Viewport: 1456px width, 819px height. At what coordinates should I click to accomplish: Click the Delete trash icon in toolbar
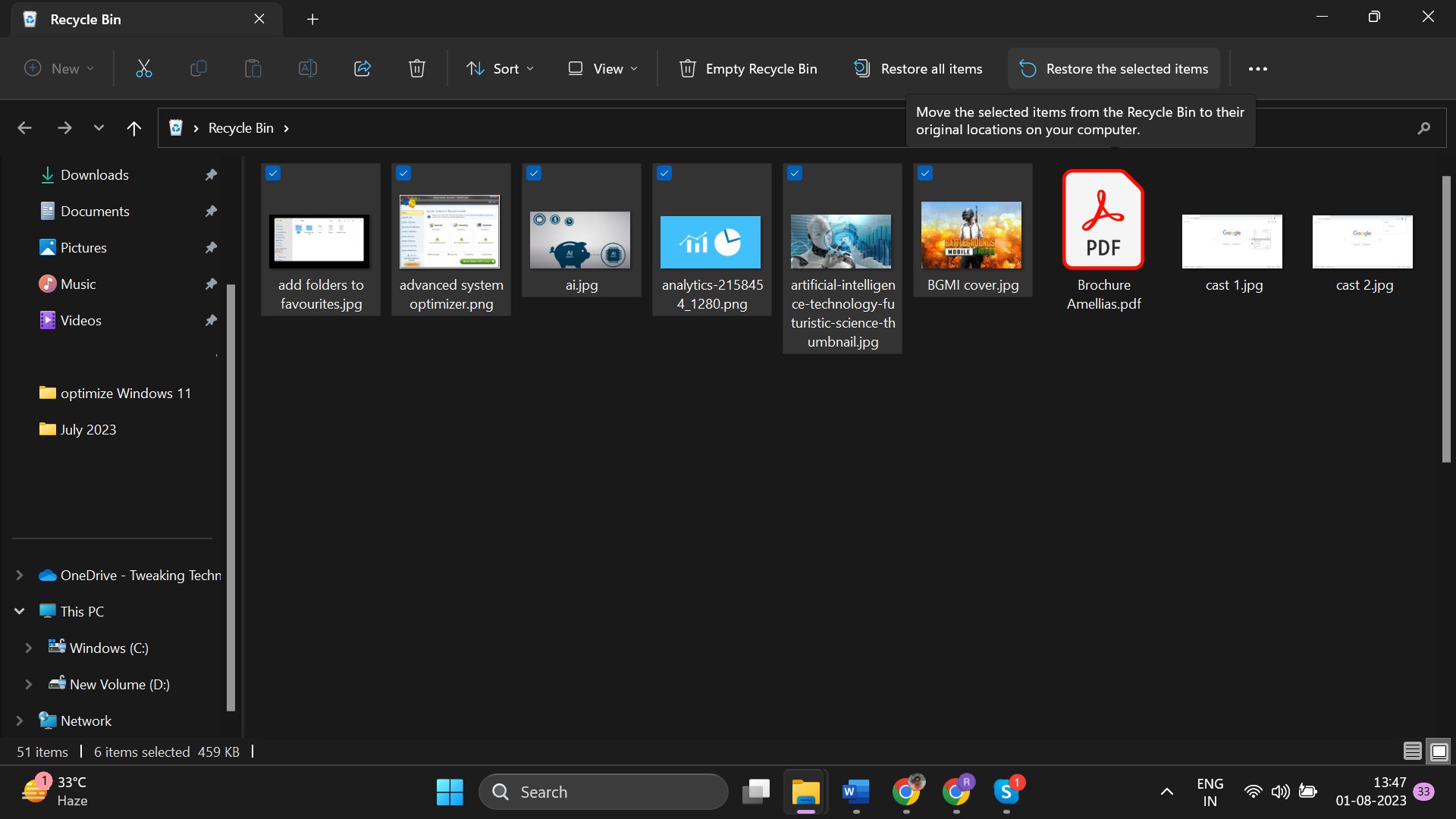pyautogui.click(x=416, y=69)
